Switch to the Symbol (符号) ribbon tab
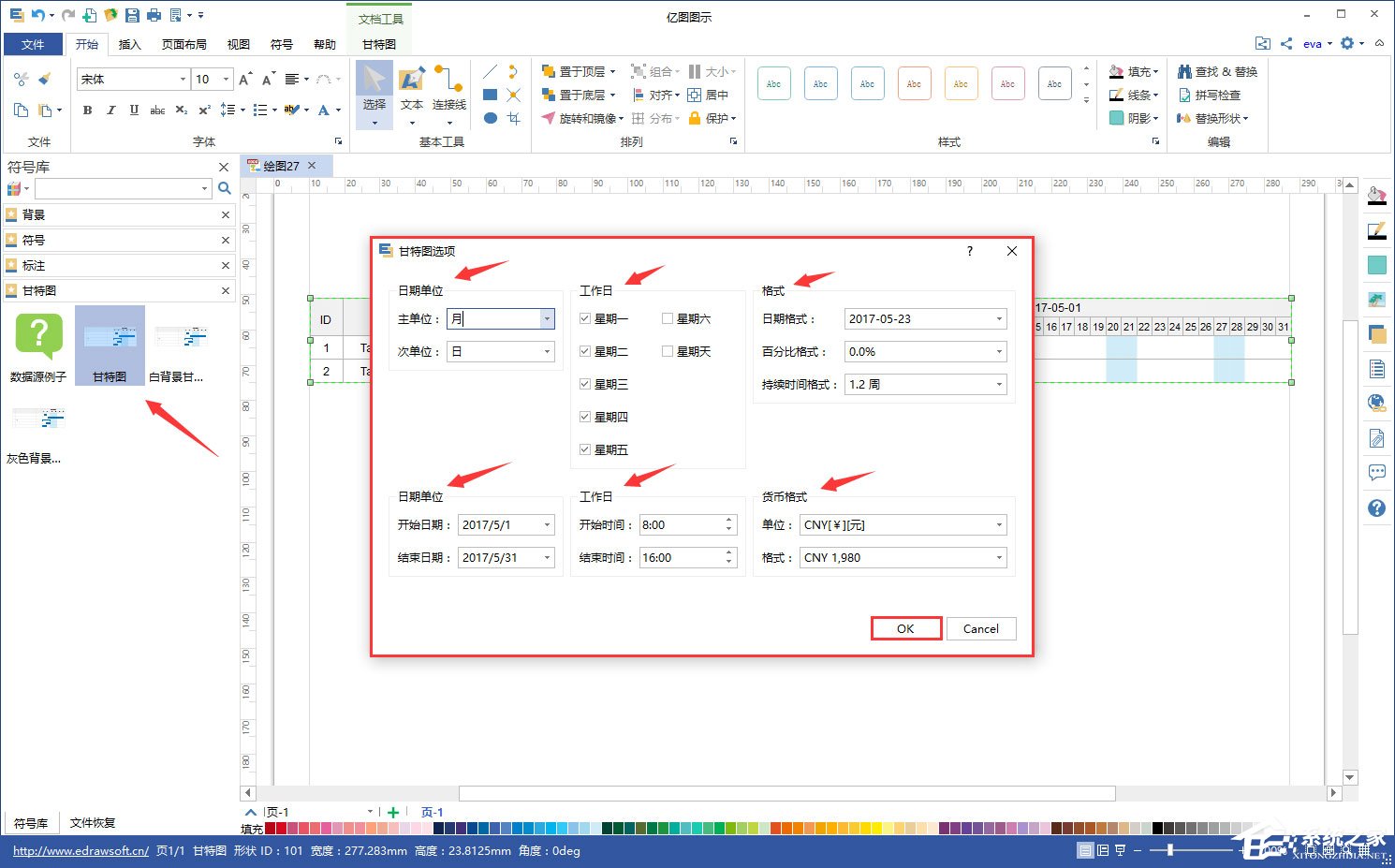This screenshot has height=868, width=1395. pyautogui.click(x=281, y=44)
